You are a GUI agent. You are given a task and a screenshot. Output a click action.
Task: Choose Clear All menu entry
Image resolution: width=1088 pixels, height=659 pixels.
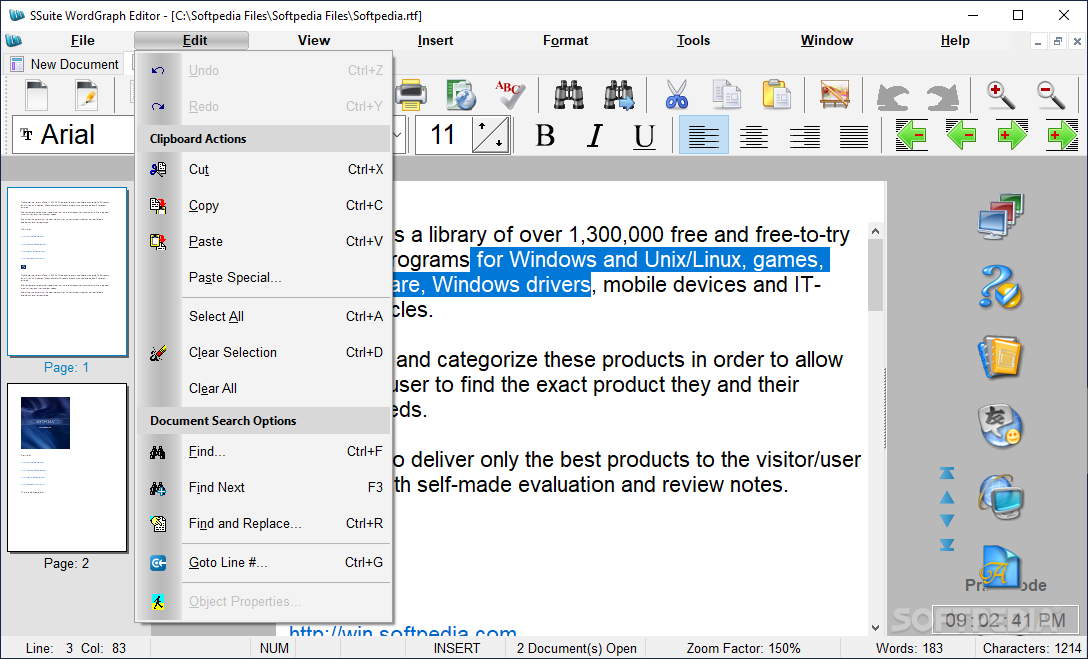(265, 388)
